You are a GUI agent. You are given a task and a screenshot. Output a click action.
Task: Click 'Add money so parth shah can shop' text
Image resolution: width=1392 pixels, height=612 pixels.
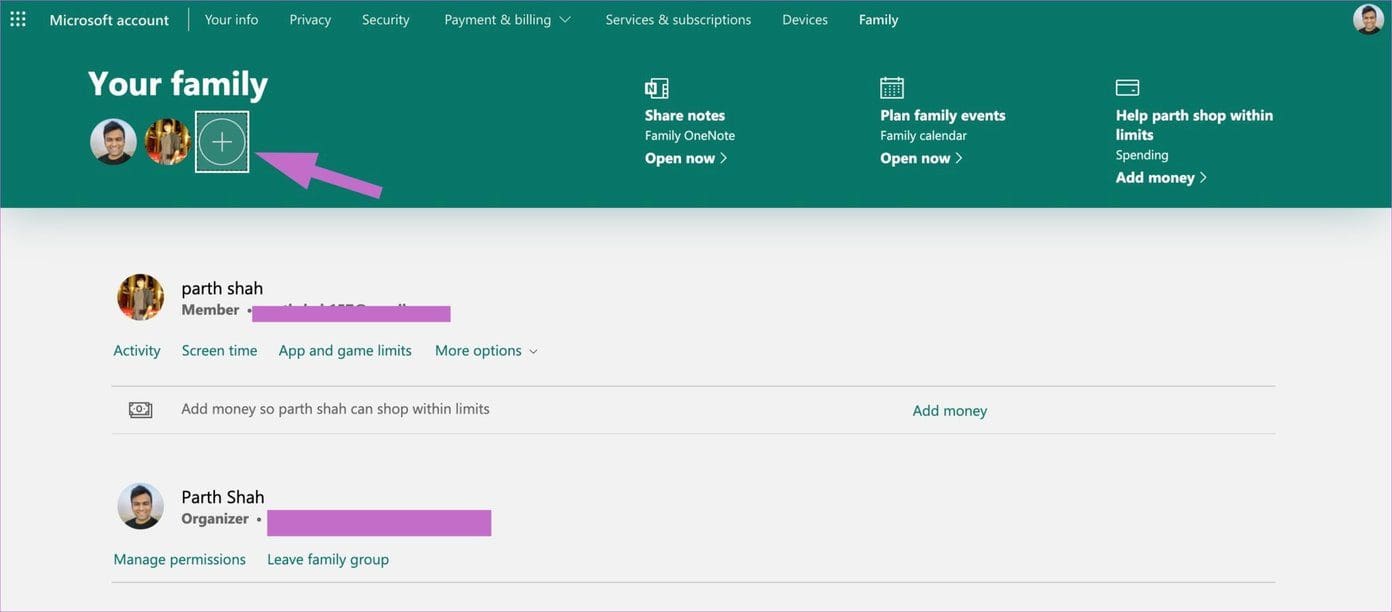tap(335, 409)
